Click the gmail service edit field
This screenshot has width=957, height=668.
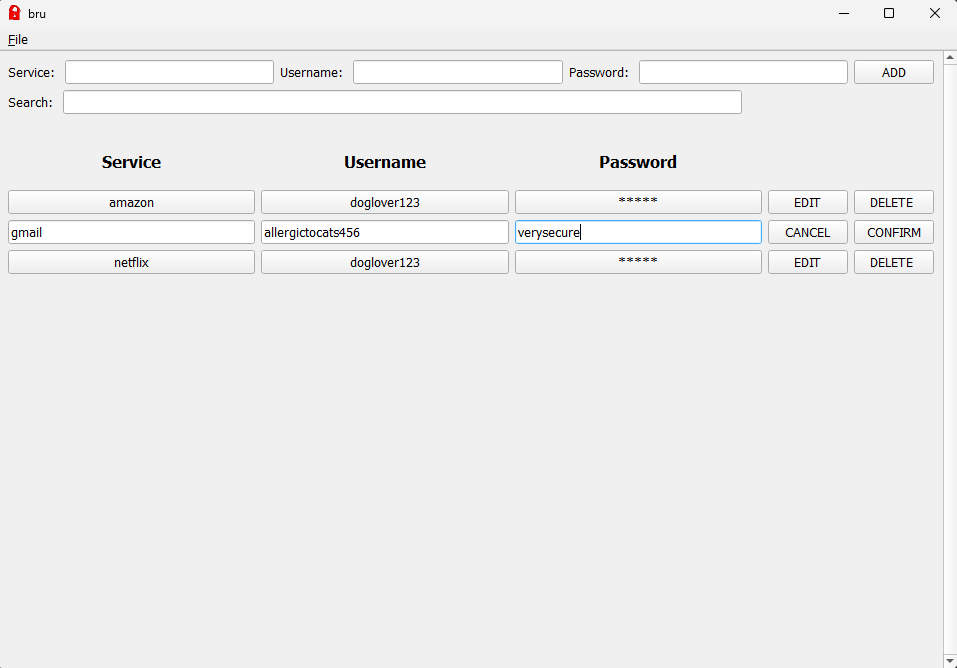click(131, 232)
